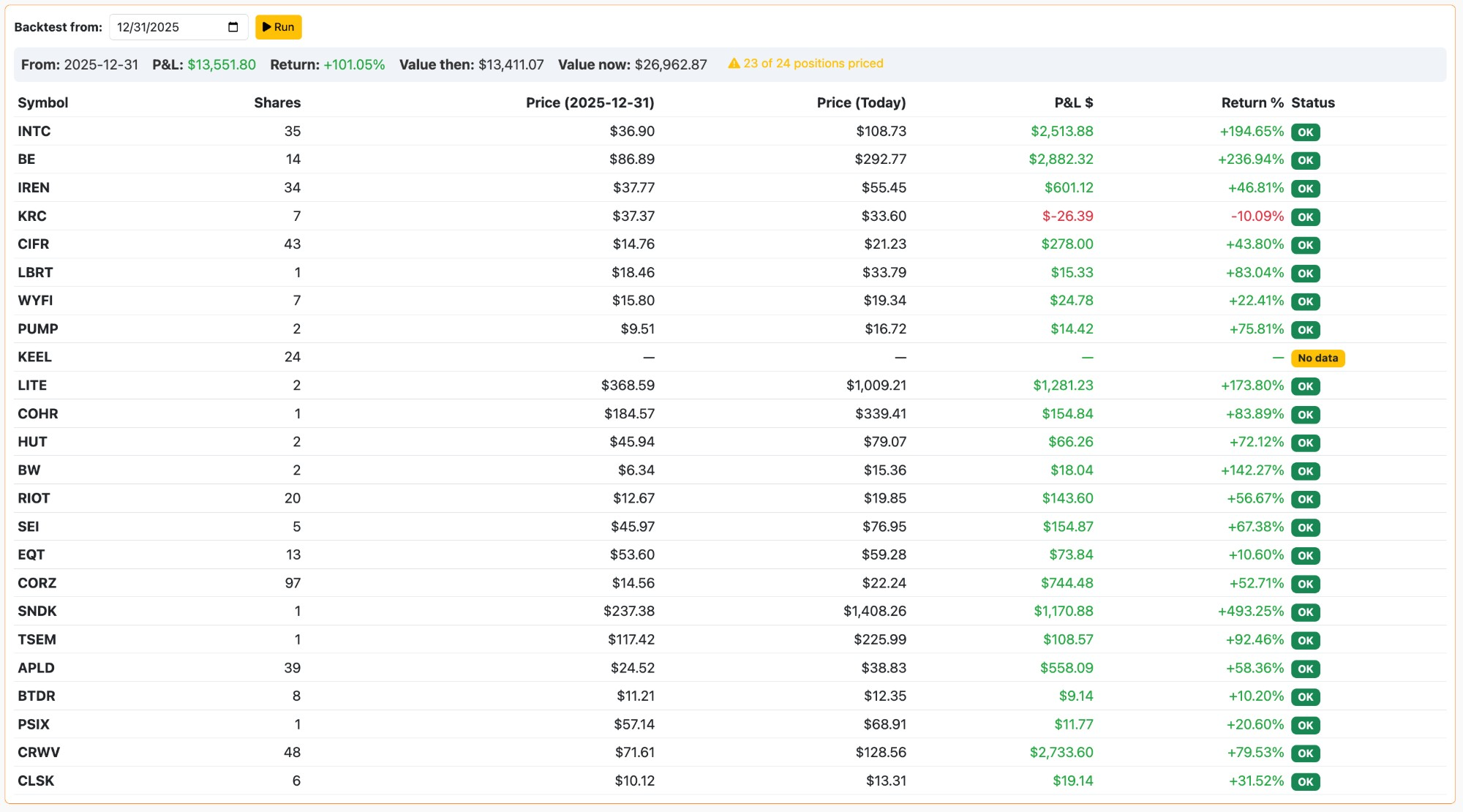Image resolution: width=1463 pixels, height=812 pixels.
Task: Click the OK status badge for BE
Action: (1306, 160)
